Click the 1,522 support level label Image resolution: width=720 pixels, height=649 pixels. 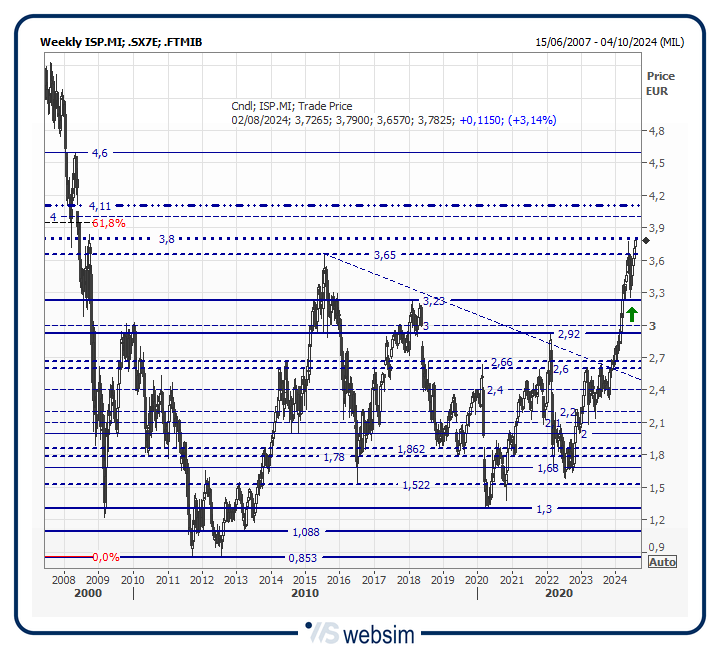(x=417, y=485)
